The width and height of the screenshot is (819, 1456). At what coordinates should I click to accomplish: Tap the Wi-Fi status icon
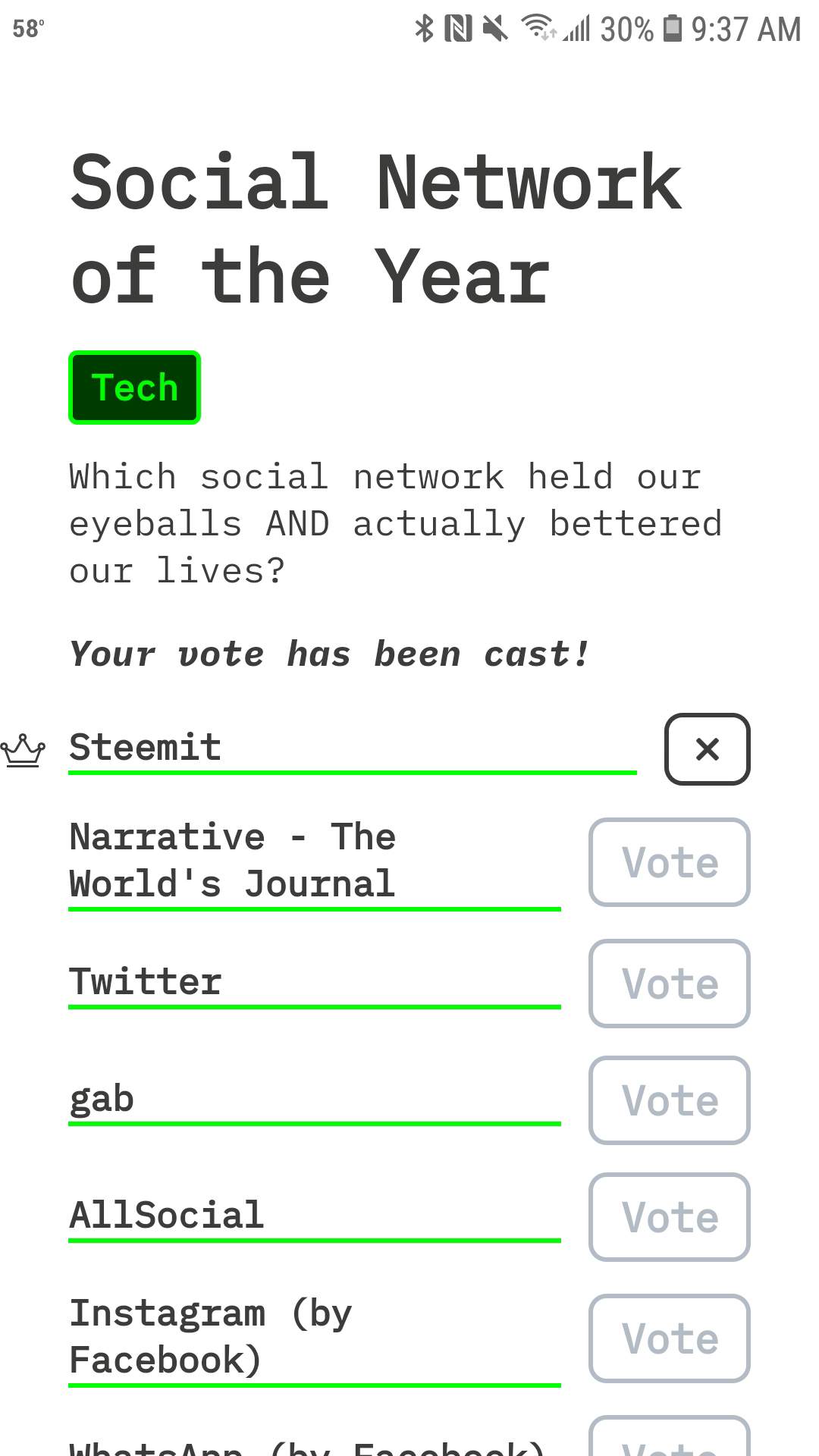(x=538, y=27)
